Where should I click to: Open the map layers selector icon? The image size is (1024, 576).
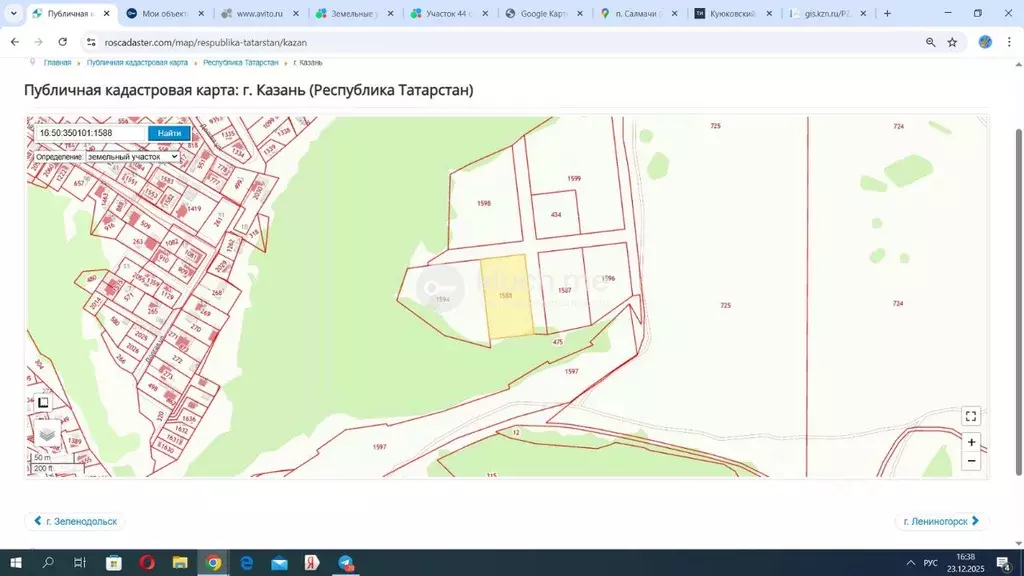44,435
